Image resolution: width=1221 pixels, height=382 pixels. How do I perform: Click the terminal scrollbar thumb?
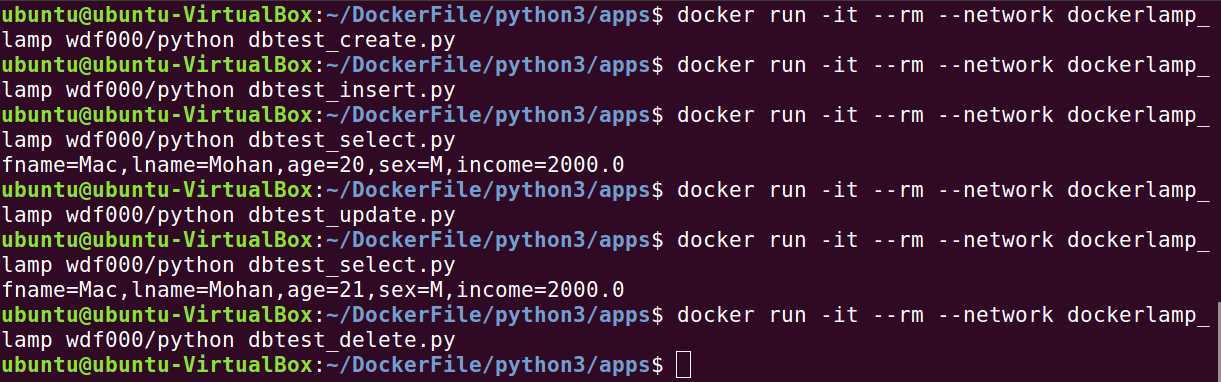click(1217, 340)
